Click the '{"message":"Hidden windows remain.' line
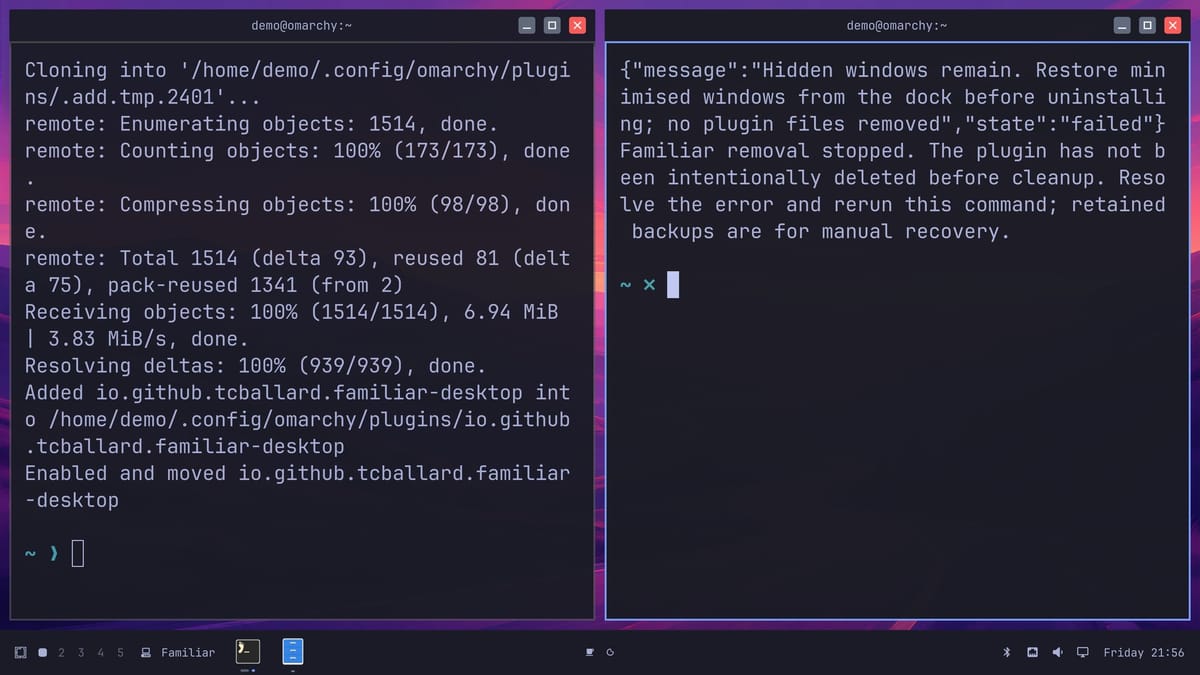 892,70
